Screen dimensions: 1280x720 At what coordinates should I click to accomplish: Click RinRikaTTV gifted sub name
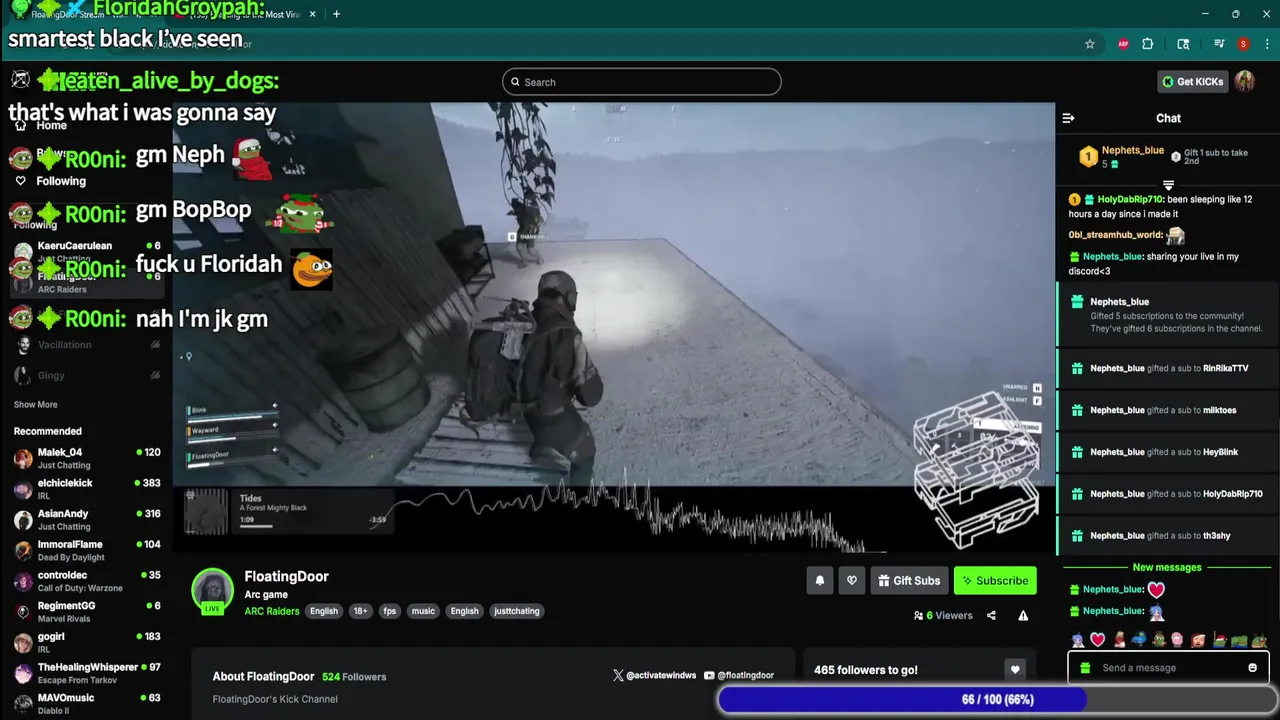(x=1226, y=368)
